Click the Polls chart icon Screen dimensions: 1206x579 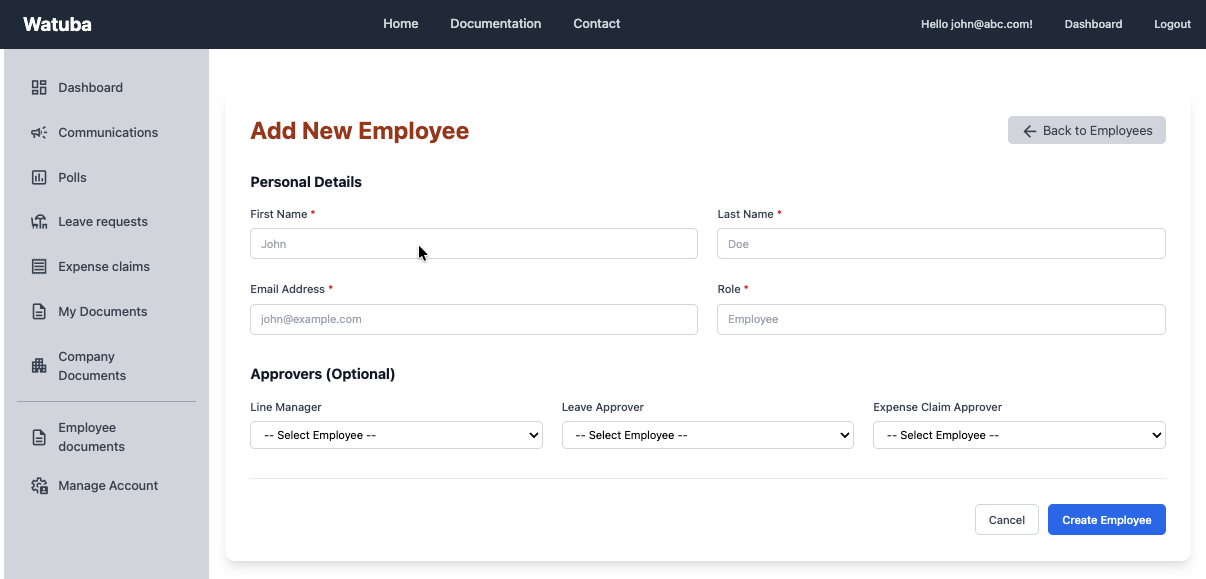pos(39,177)
